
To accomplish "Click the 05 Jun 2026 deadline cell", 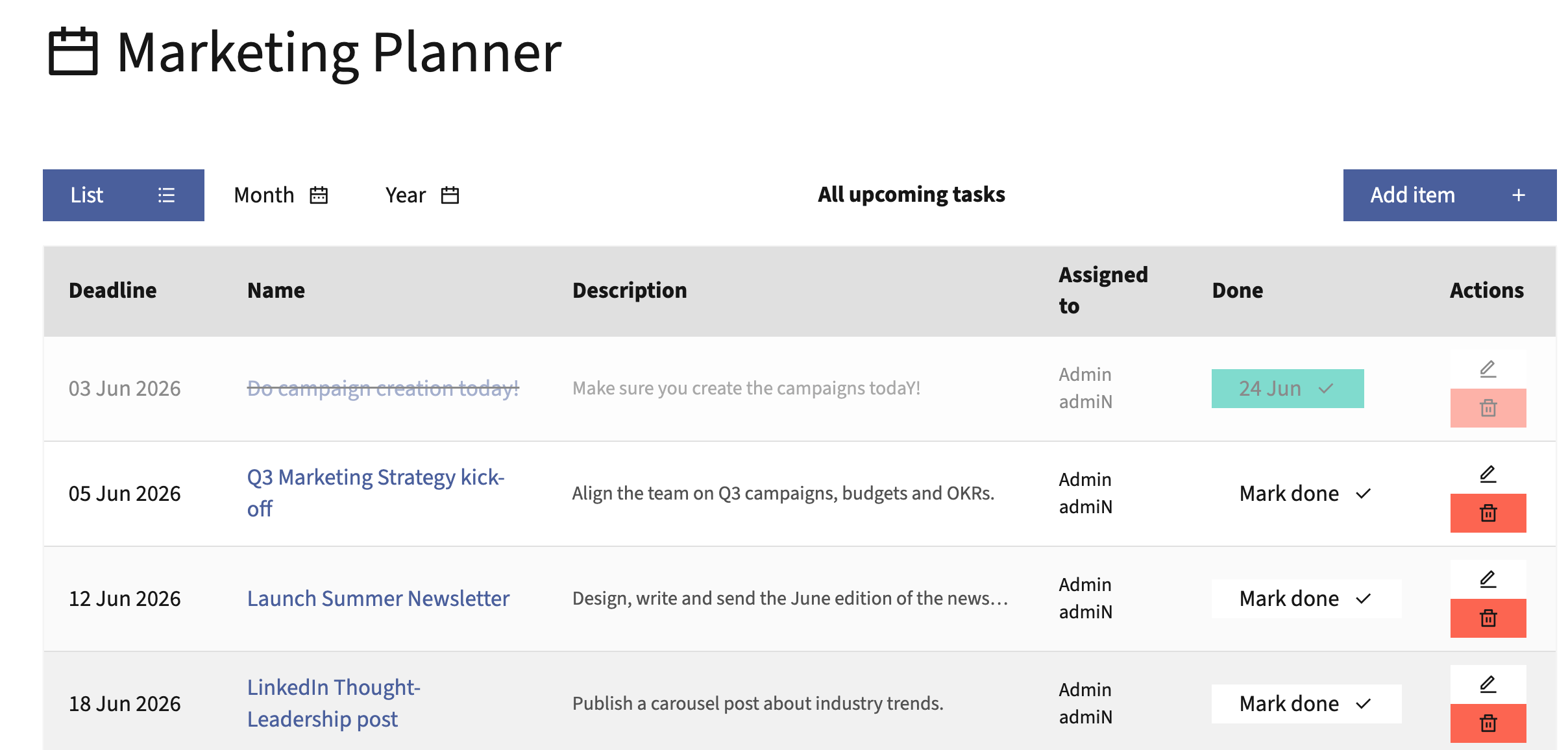I will (x=125, y=494).
